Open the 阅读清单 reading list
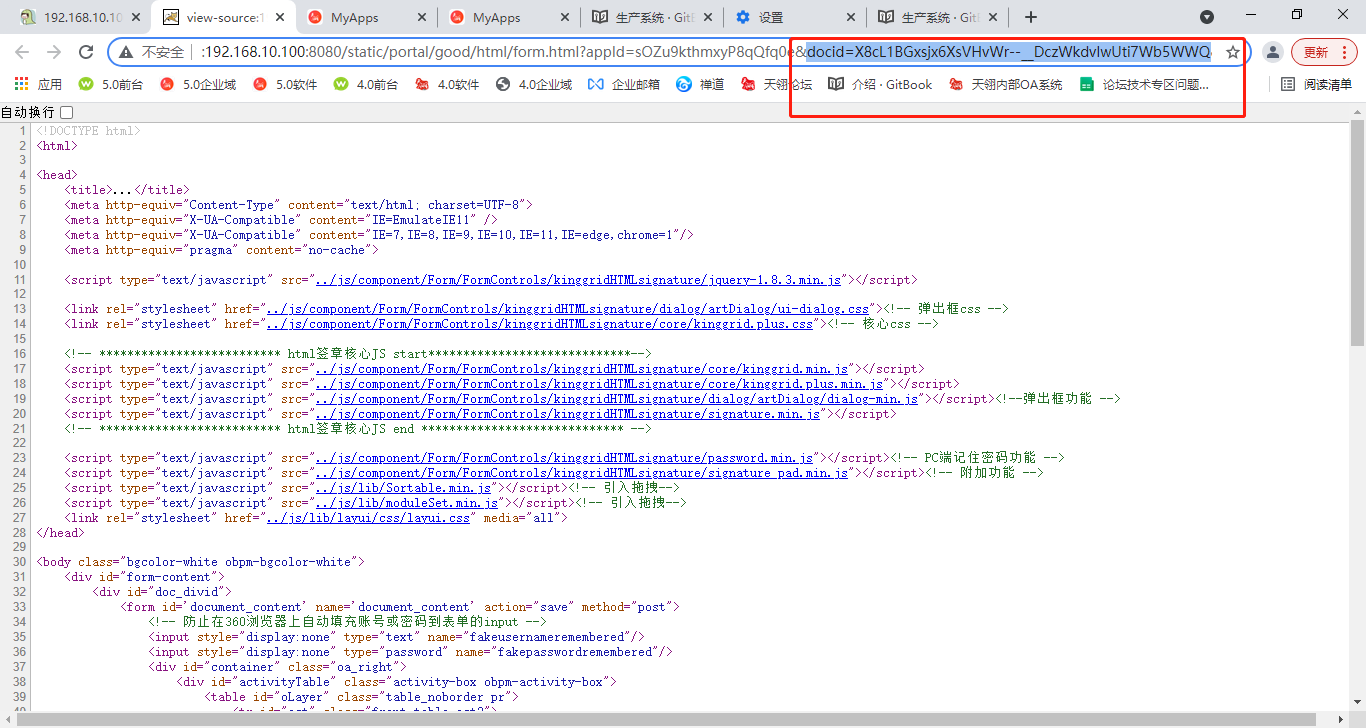This screenshot has width=1366, height=728. tap(1317, 85)
